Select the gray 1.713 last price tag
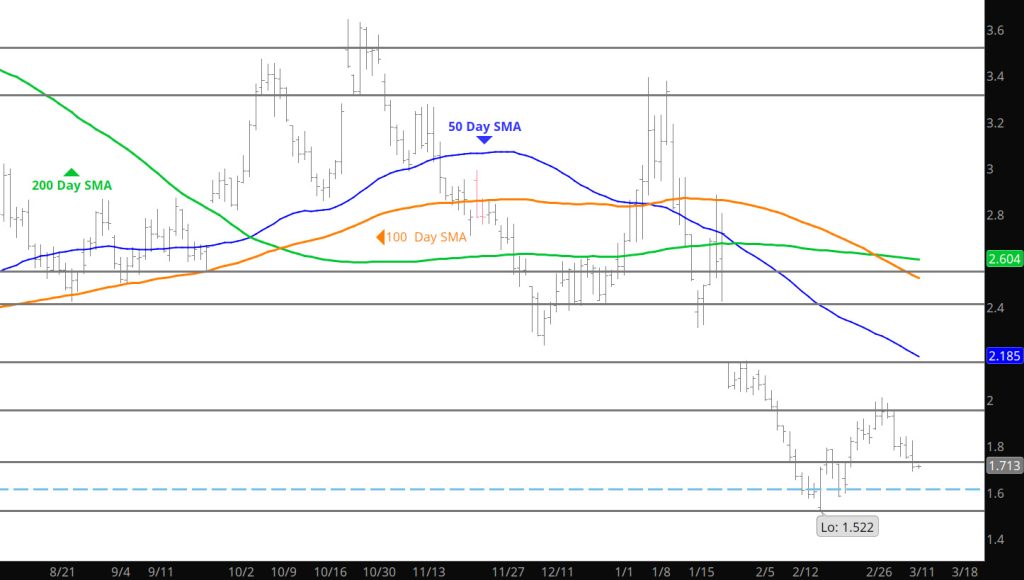 [x=1003, y=465]
